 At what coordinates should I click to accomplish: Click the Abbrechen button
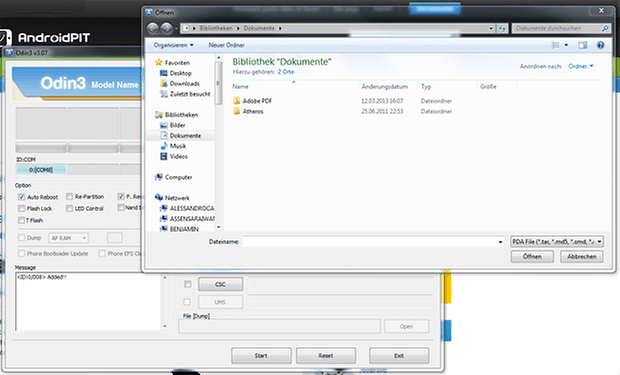point(582,256)
